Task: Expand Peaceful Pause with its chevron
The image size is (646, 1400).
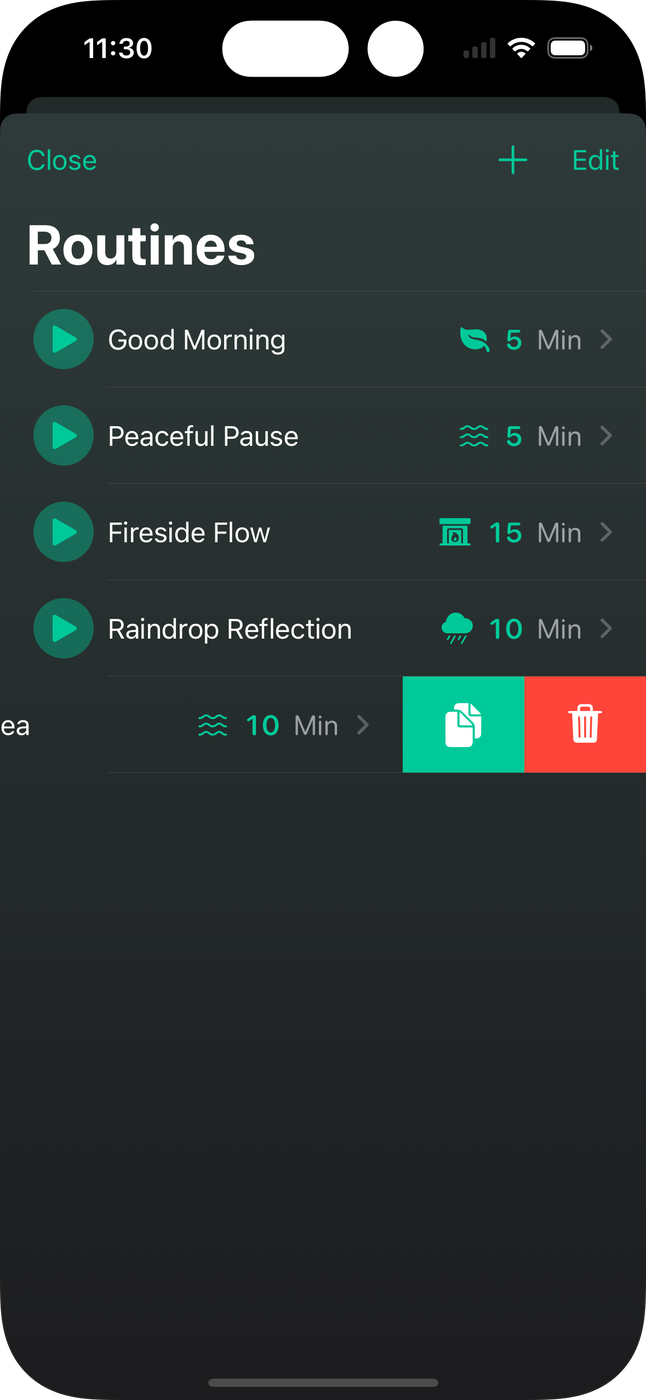Action: [x=606, y=436]
